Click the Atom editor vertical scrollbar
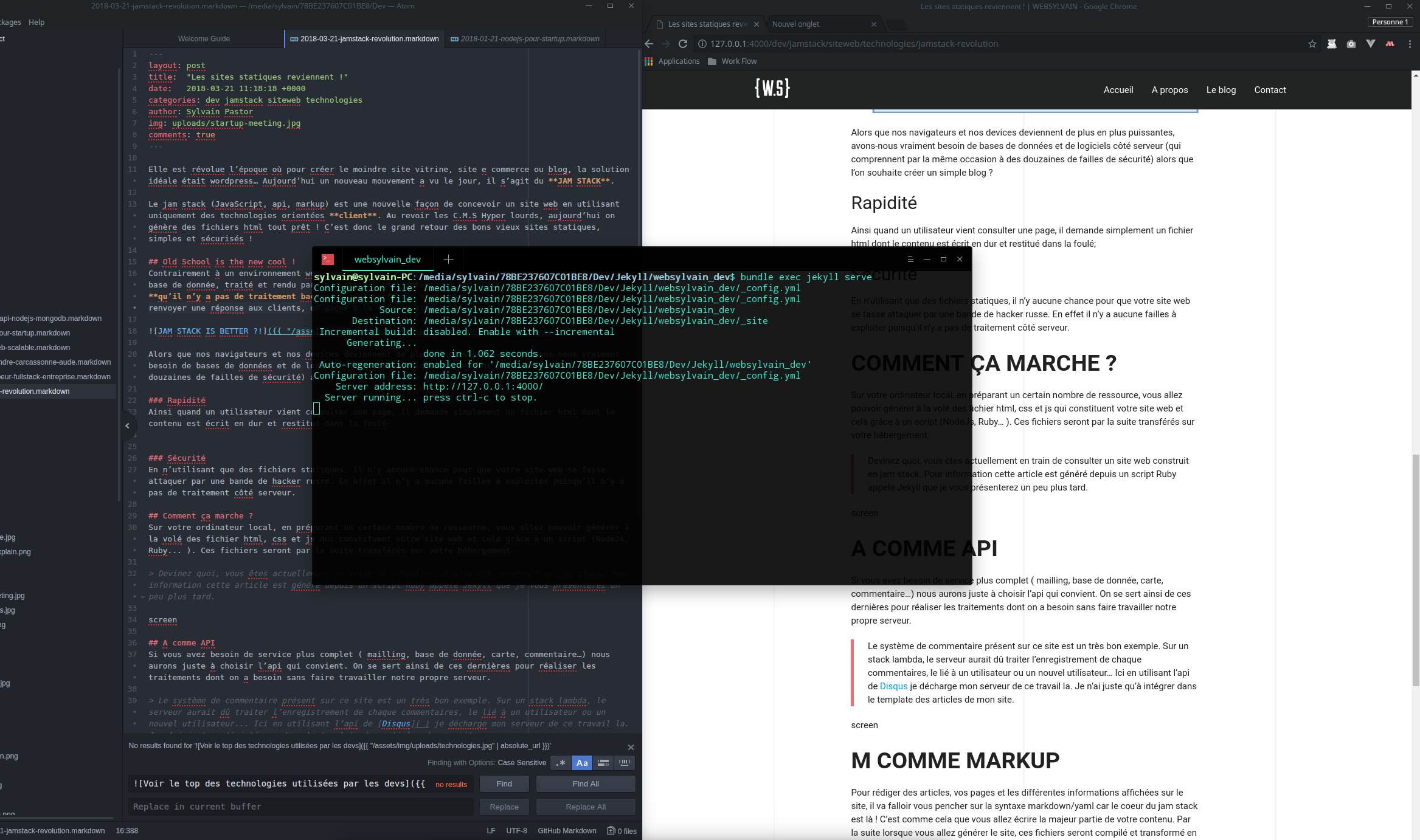 coord(639,149)
